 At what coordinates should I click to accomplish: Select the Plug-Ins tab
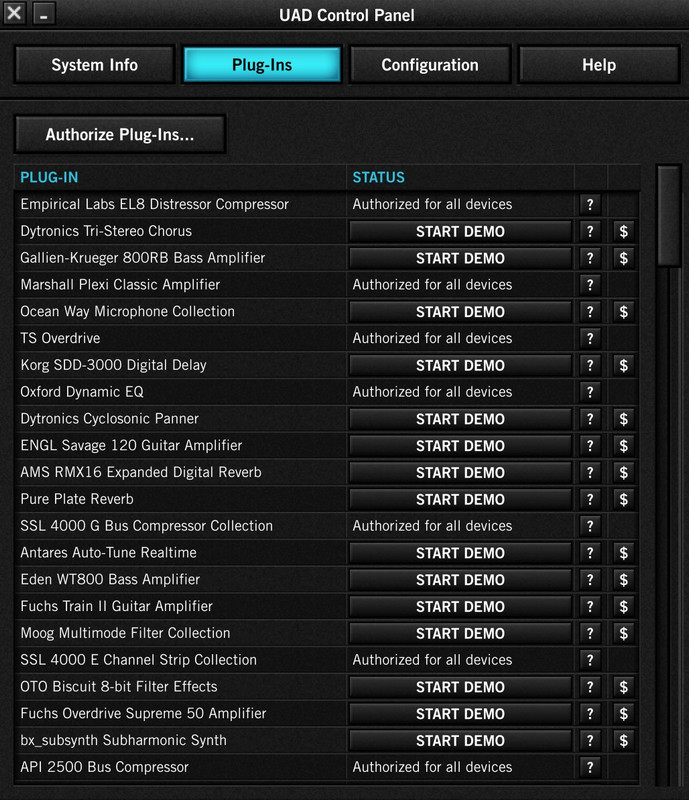[x=262, y=65]
